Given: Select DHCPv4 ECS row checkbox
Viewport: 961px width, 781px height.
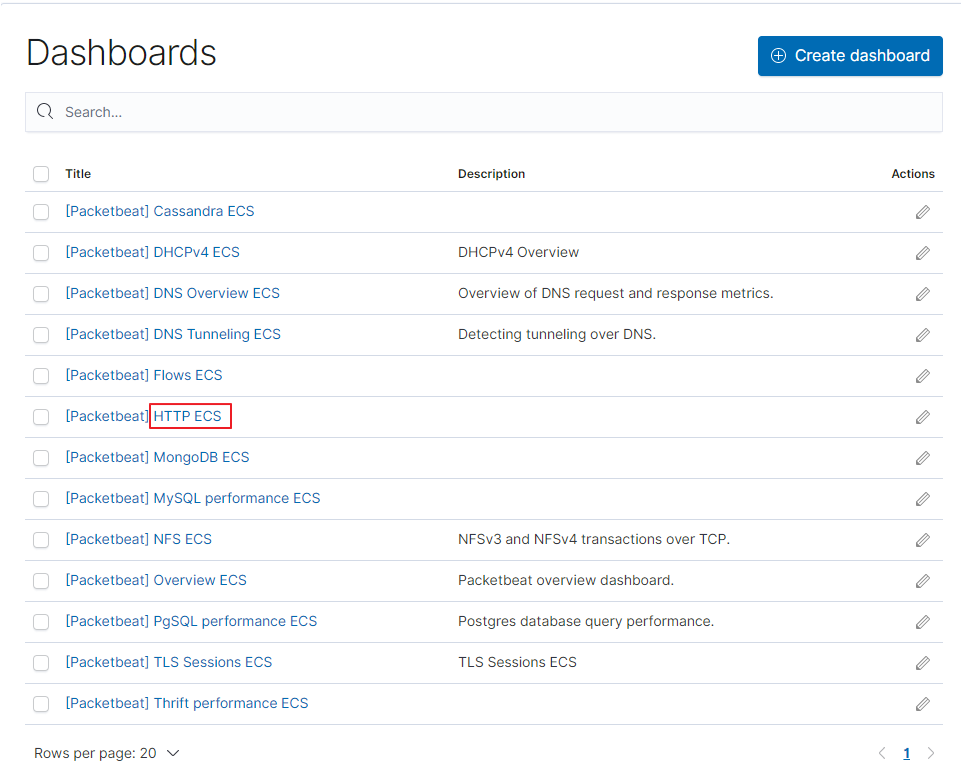Looking at the screenshot, I should pyautogui.click(x=41, y=253).
